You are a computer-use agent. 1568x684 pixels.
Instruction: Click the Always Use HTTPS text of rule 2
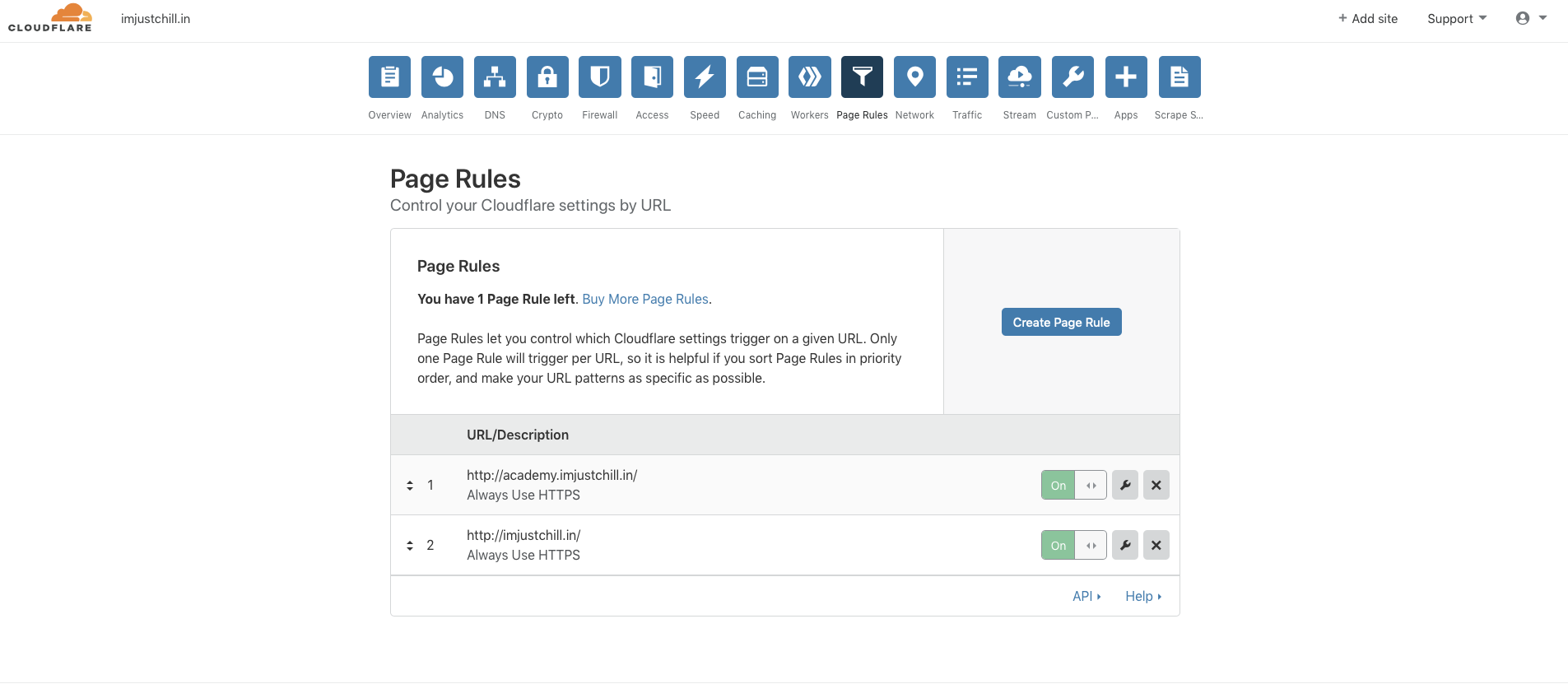tap(523, 555)
